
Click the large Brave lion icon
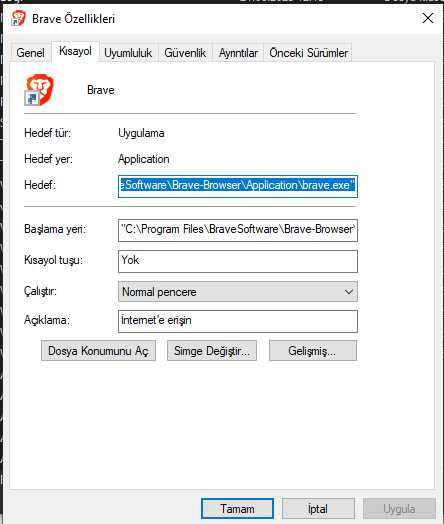click(39, 90)
